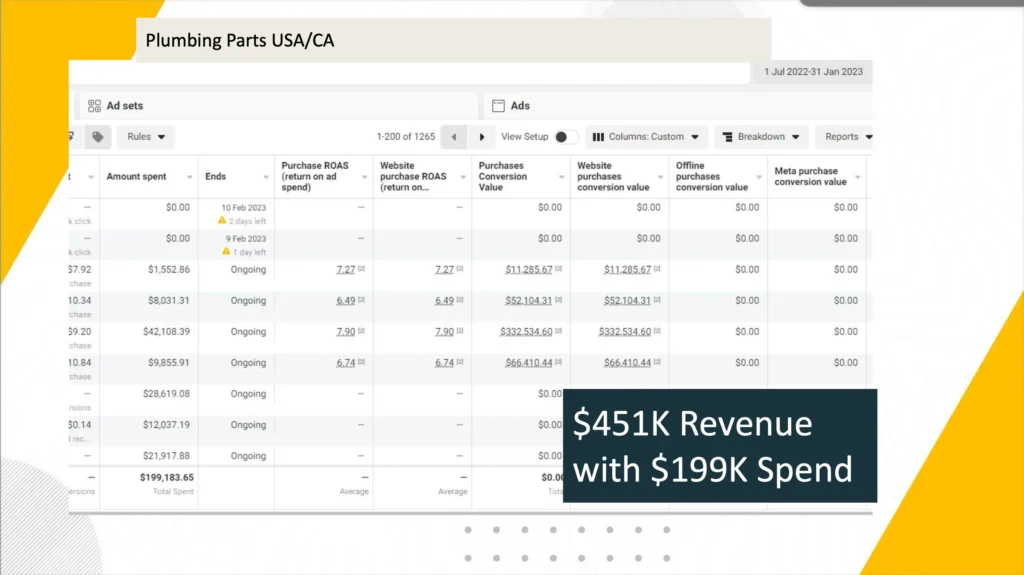The image size is (1024, 575).
Task: Go to previous page of results
Action: (454, 137)
